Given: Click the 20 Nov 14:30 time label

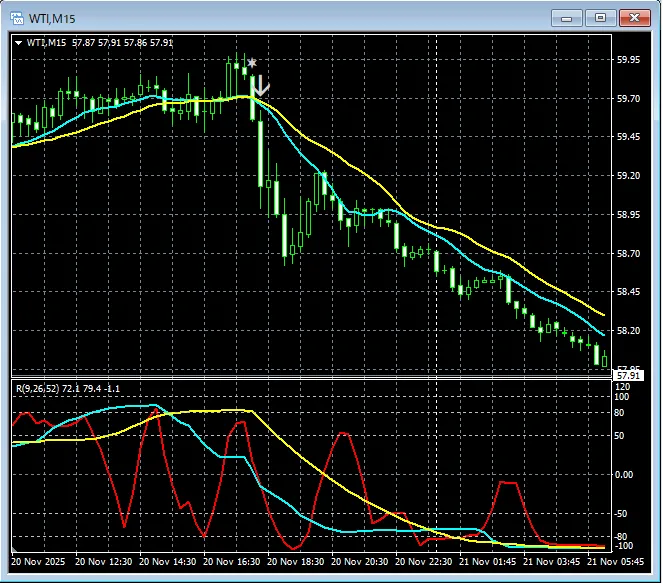Looking at the screenshot, I should (167, 562).
